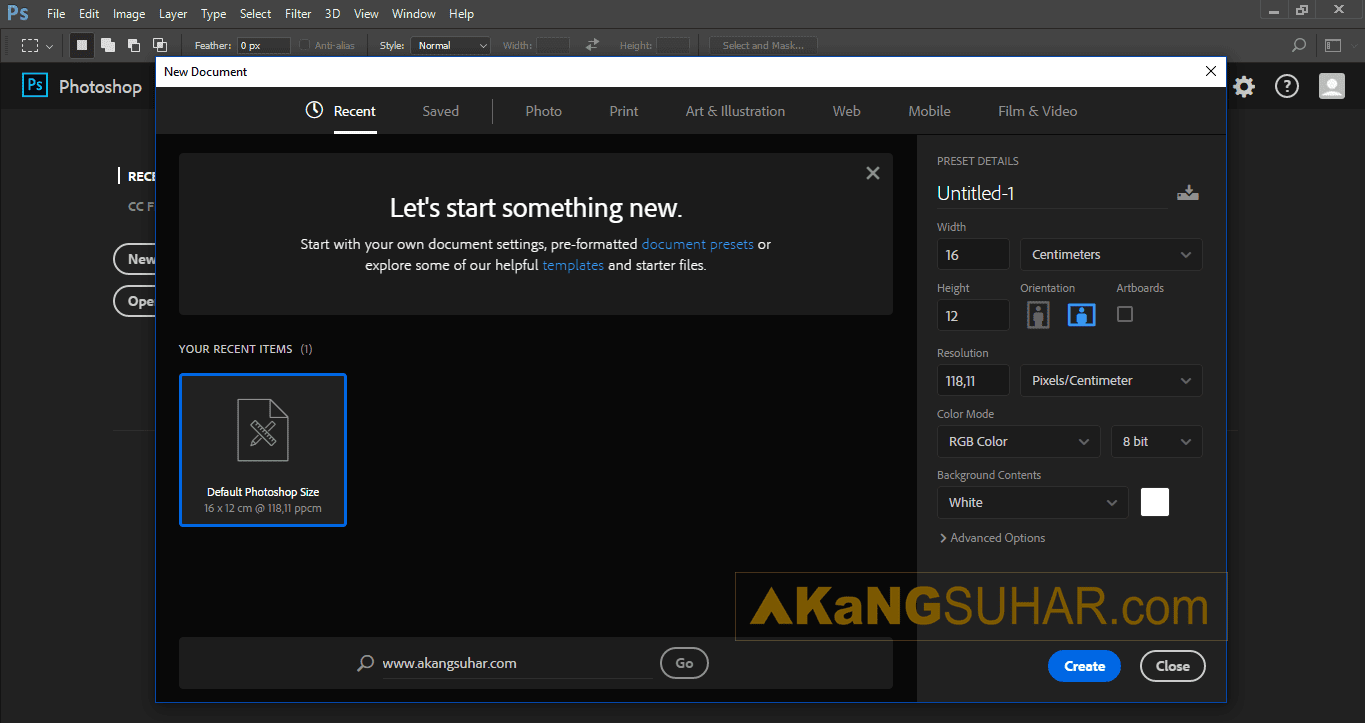Close the New Document dialog with X
1365x723 pixels.
(x=1212, y=72)
